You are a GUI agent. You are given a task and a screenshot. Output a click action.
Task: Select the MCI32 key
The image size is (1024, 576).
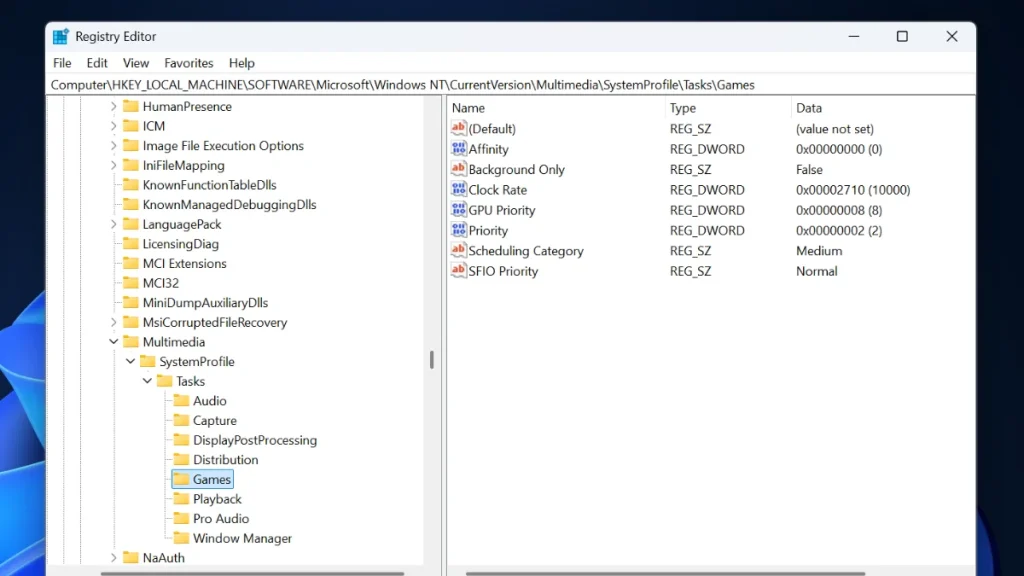coord(161,283)
